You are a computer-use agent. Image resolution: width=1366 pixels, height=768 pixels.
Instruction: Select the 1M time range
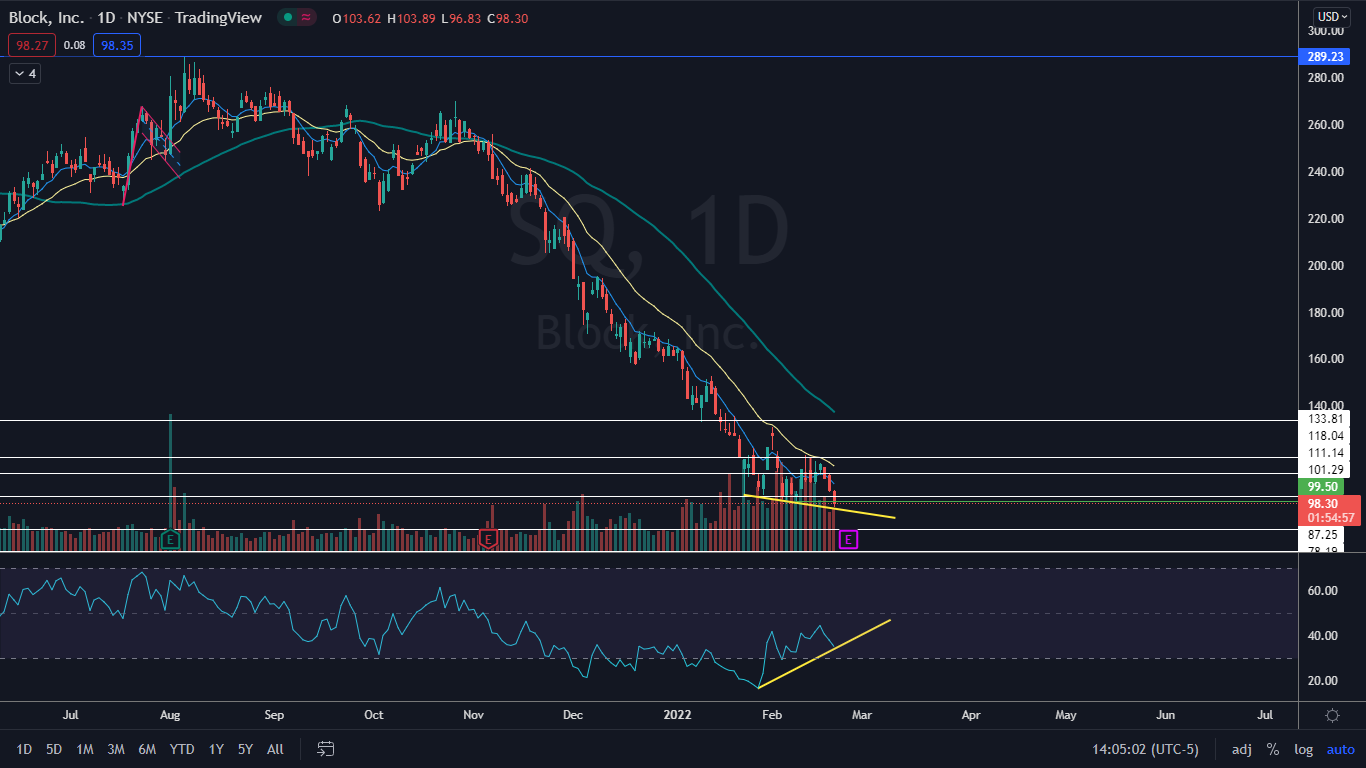[x=85, y=749]
